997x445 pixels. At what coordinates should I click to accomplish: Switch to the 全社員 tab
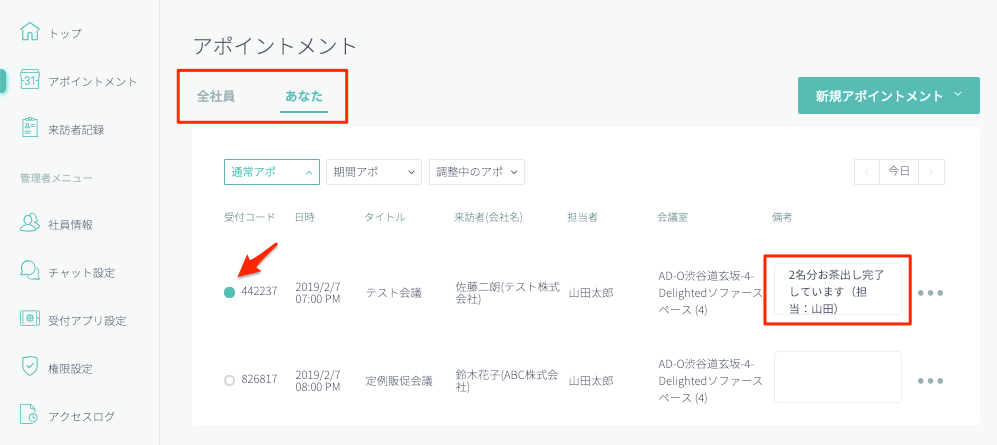[x=216, y=97]
